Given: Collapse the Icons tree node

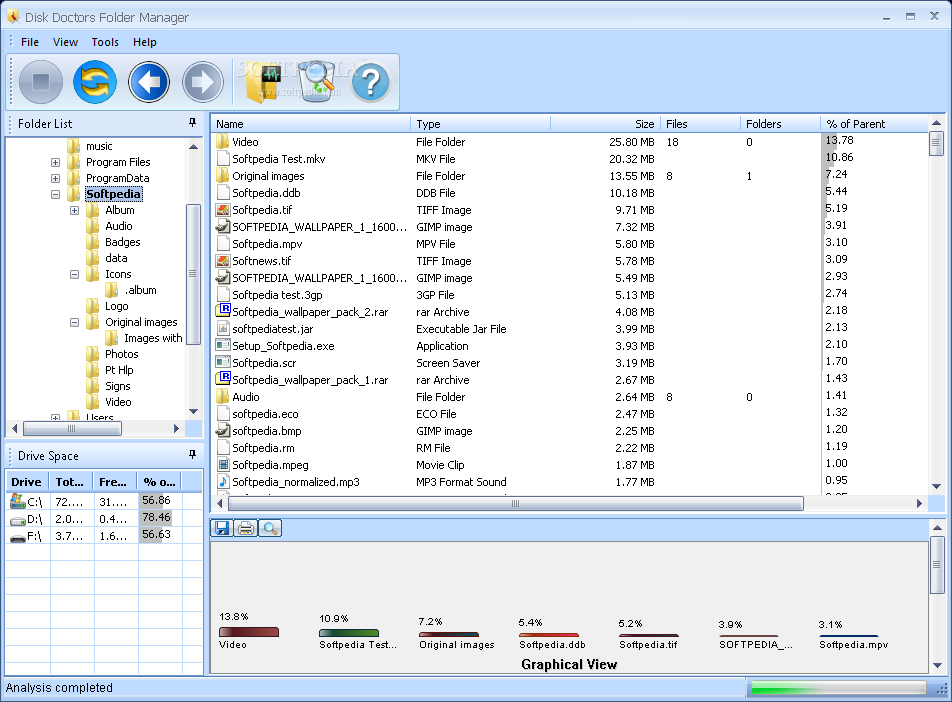Looking at the screenshot, I should coord(74,274).
